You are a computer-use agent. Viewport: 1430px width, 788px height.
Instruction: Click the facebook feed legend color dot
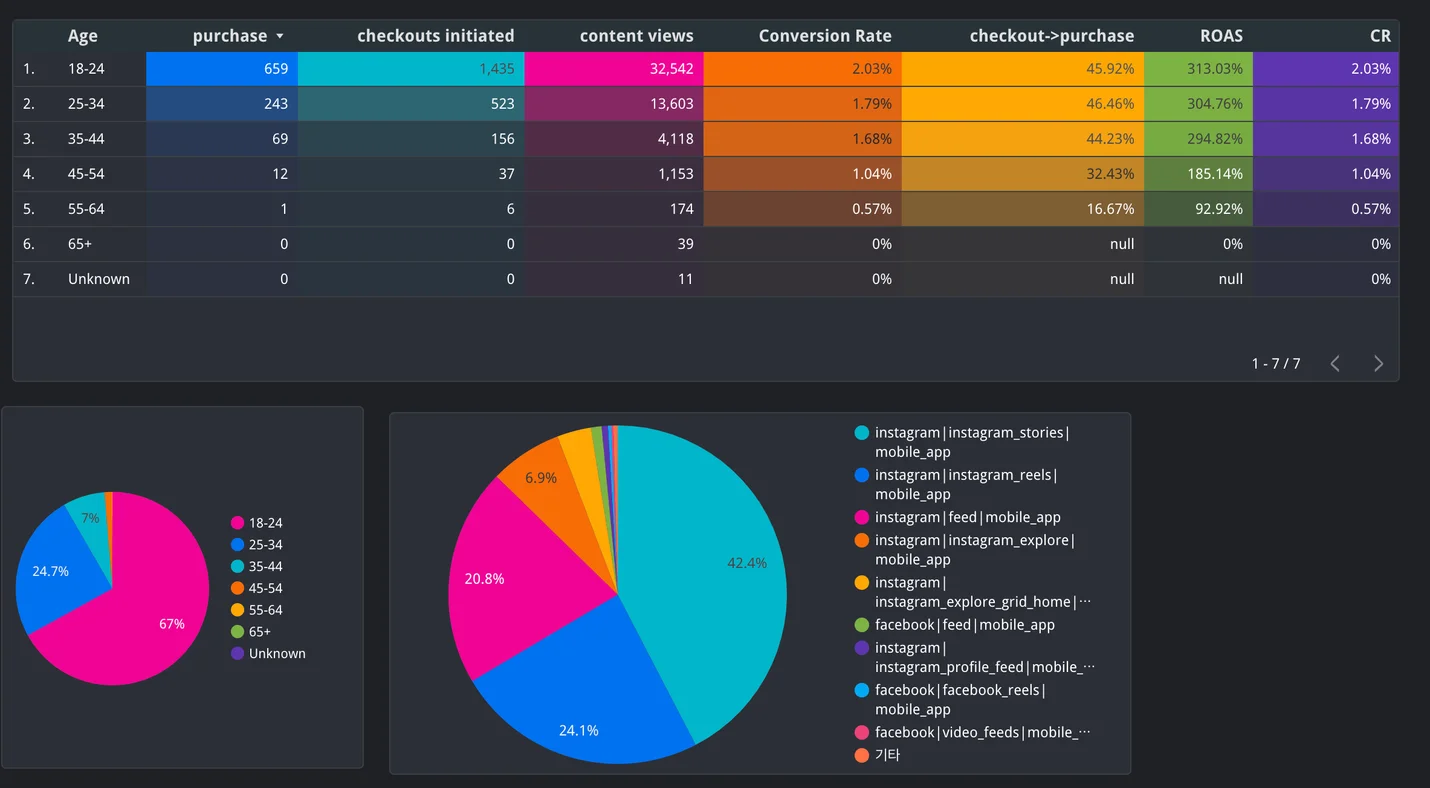(x=861, y=625)
